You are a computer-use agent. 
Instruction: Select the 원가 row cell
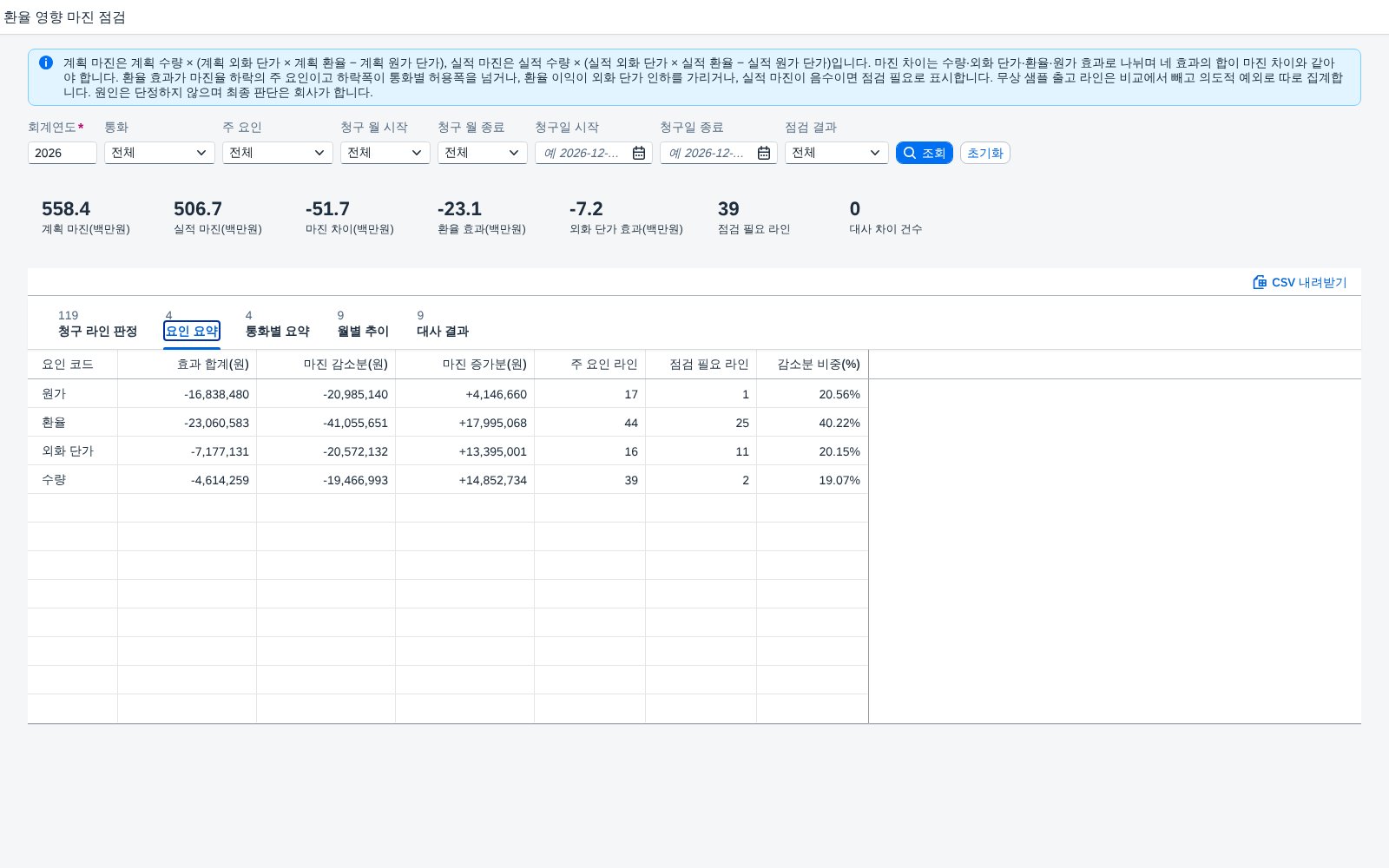coord(73,394)
